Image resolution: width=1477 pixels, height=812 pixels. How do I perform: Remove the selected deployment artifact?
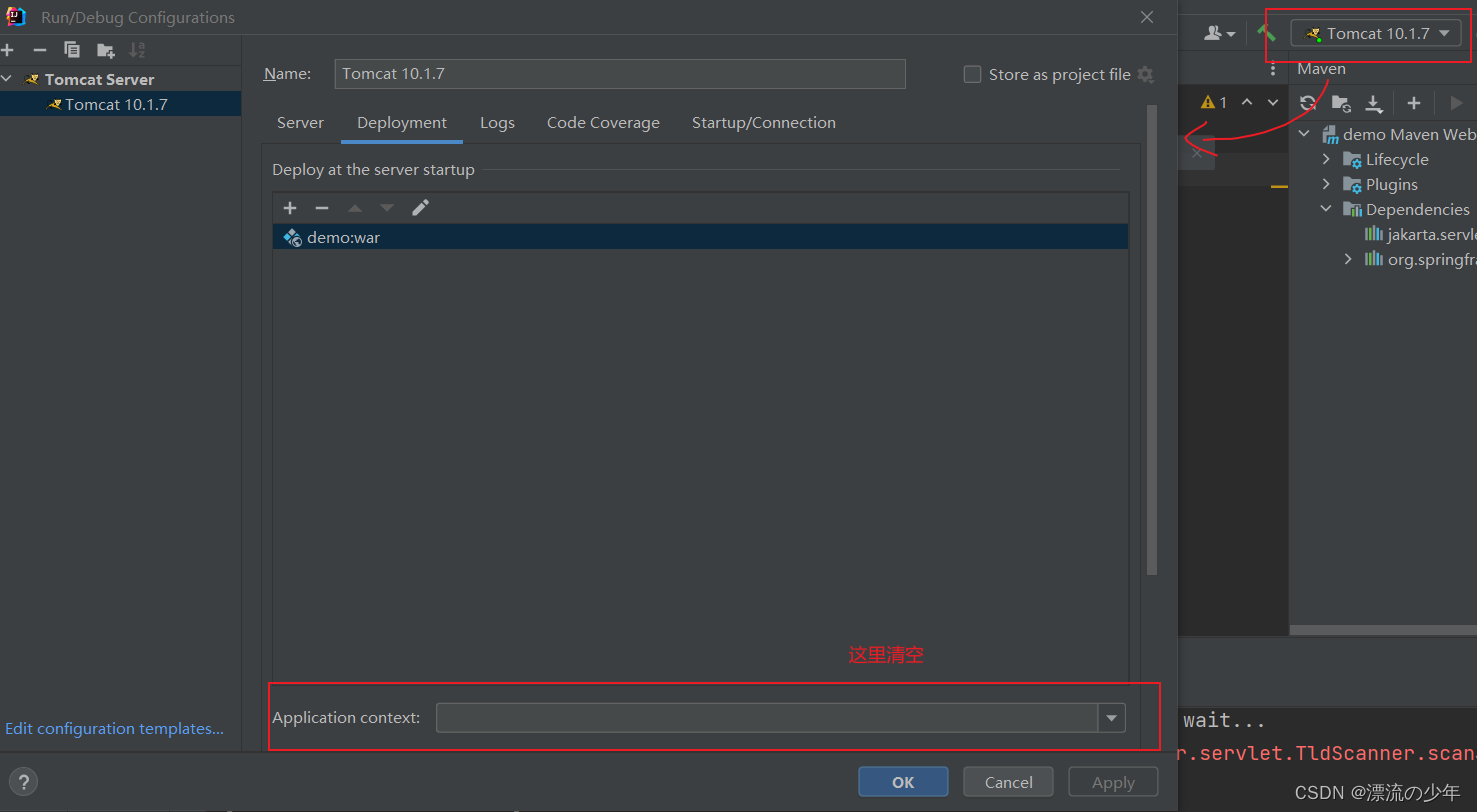pyautogui.click(x=322, y=208)
